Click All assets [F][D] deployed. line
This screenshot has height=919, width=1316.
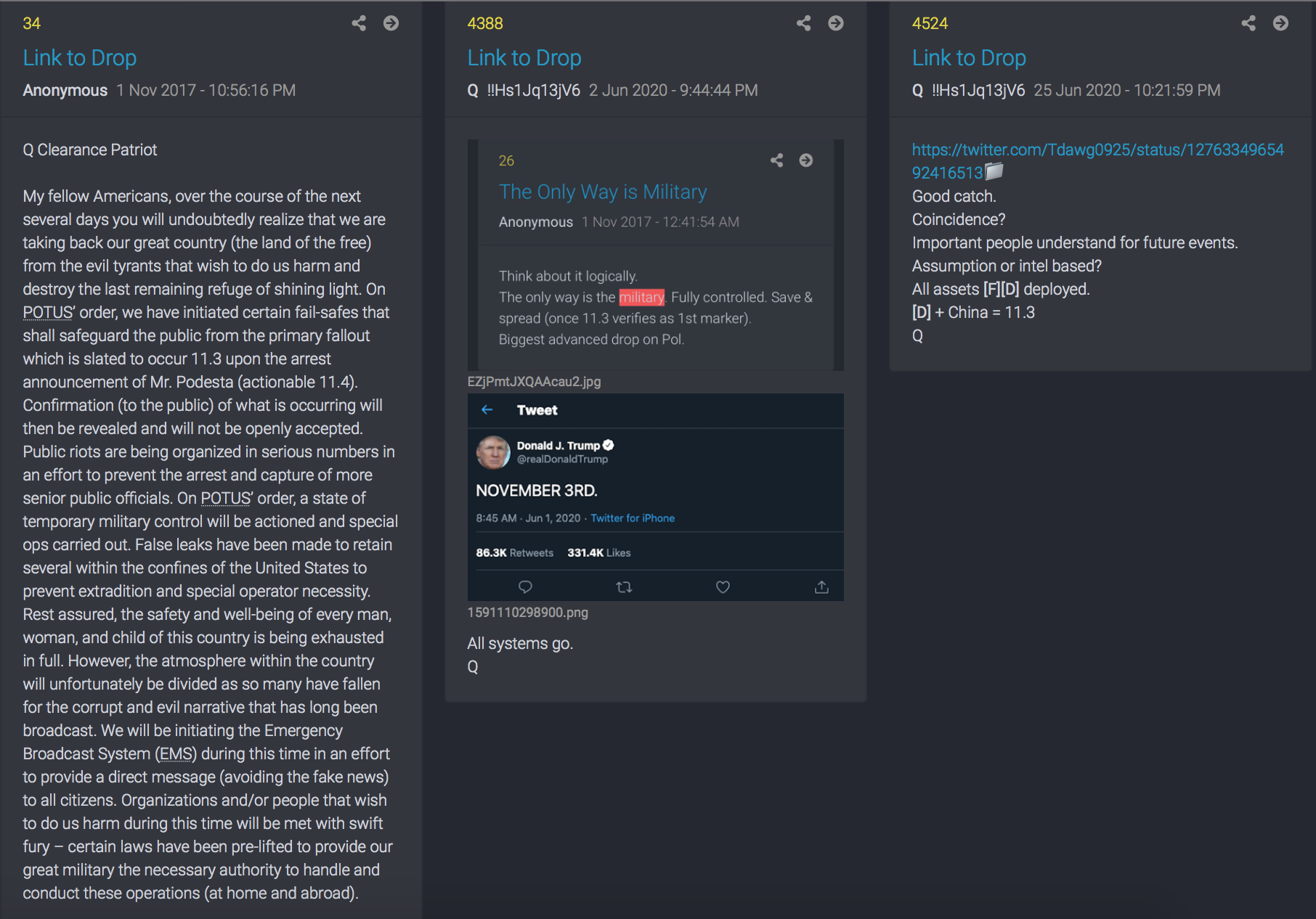point(1001,289)
